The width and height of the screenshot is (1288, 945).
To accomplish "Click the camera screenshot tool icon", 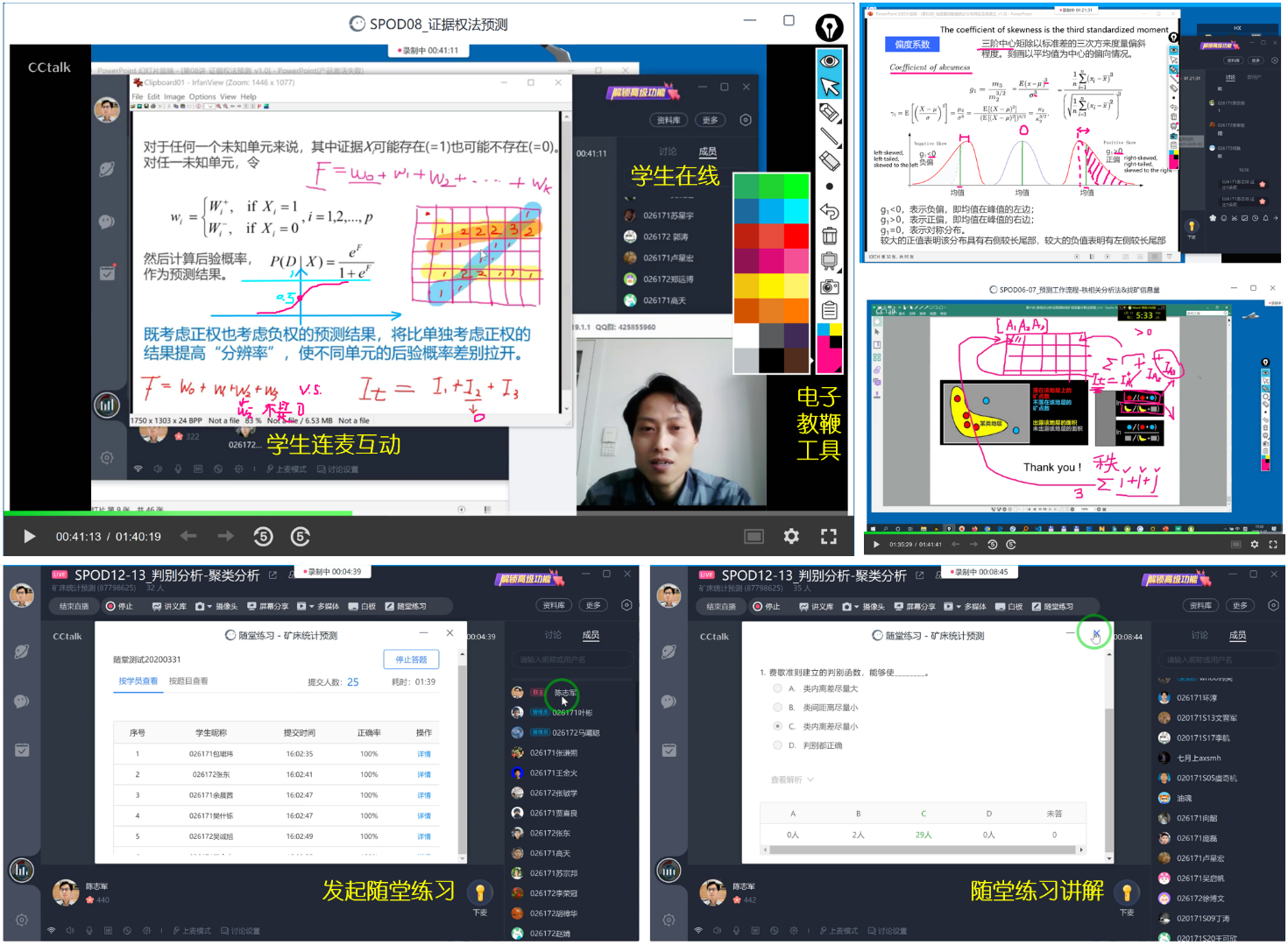I will coord(829,286).
